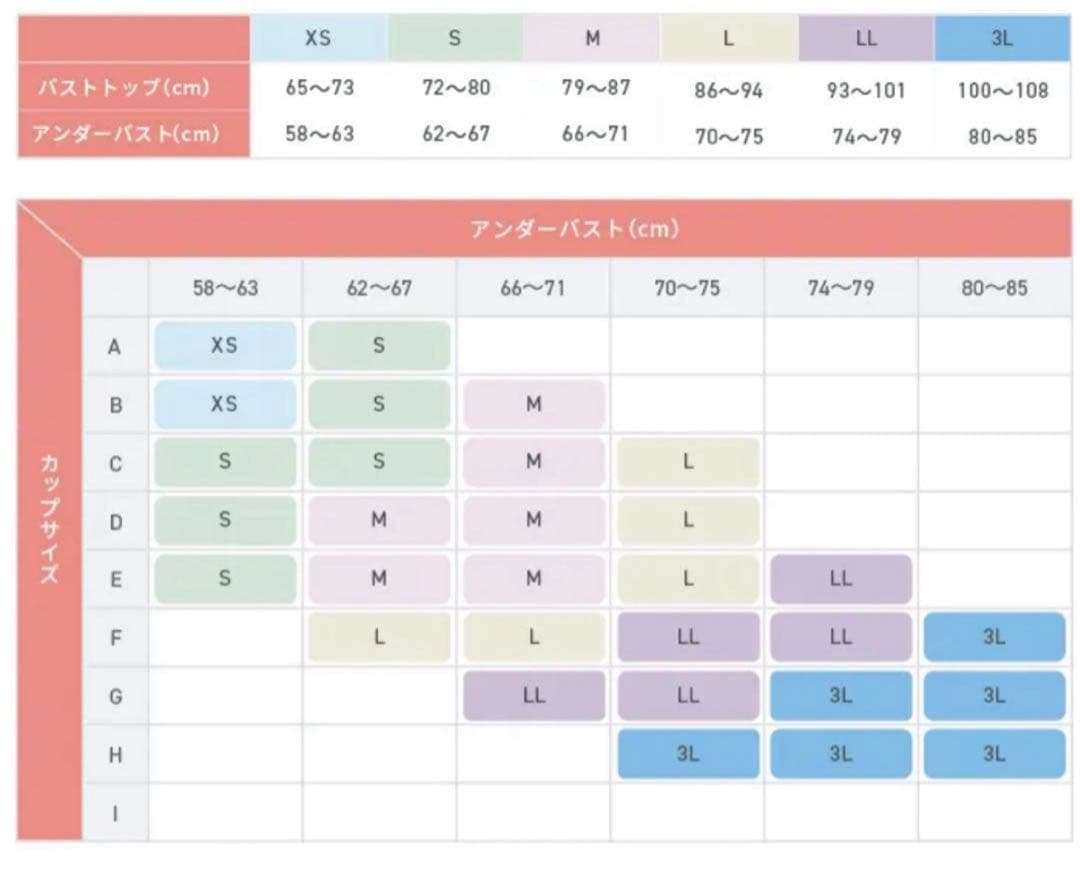Select the M header in top size table
The height and width of the screenshot is (888, 1080).
[593, 39]
